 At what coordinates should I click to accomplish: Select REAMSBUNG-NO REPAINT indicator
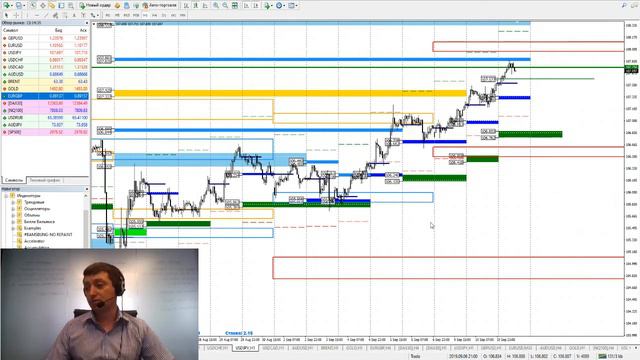pos(48,235)
